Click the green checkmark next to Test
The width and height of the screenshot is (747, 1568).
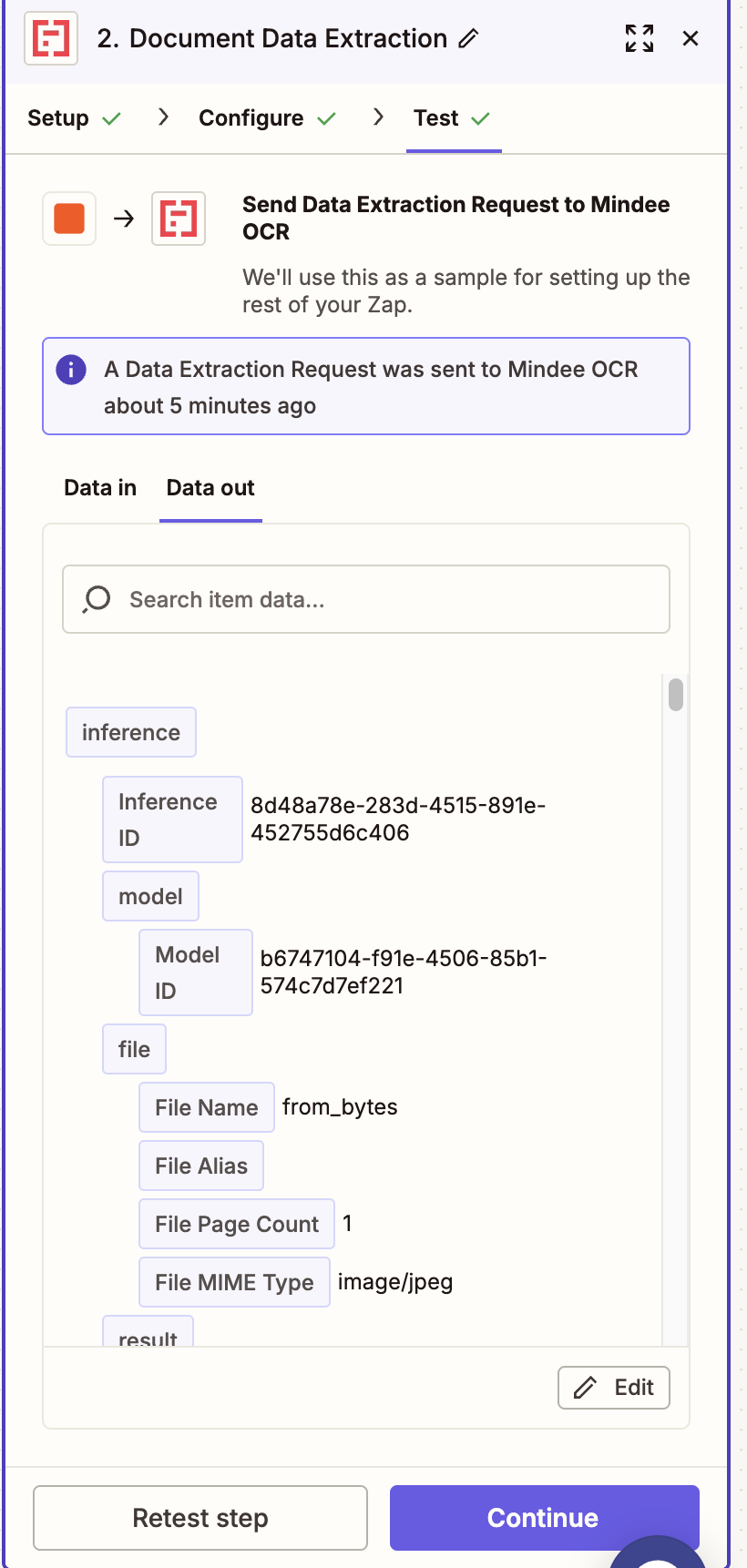point(481,118)
